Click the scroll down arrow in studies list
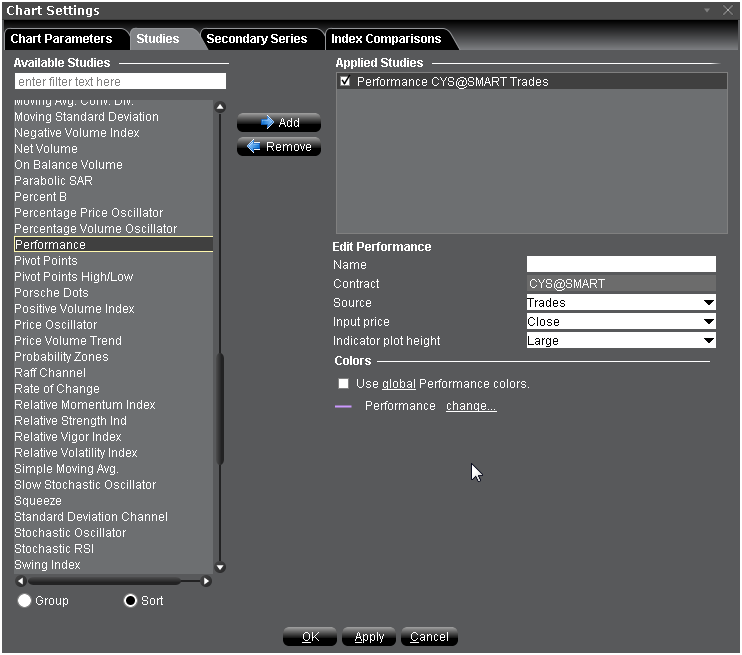This screenshot has height=655, width=742. tap(220, 567)
